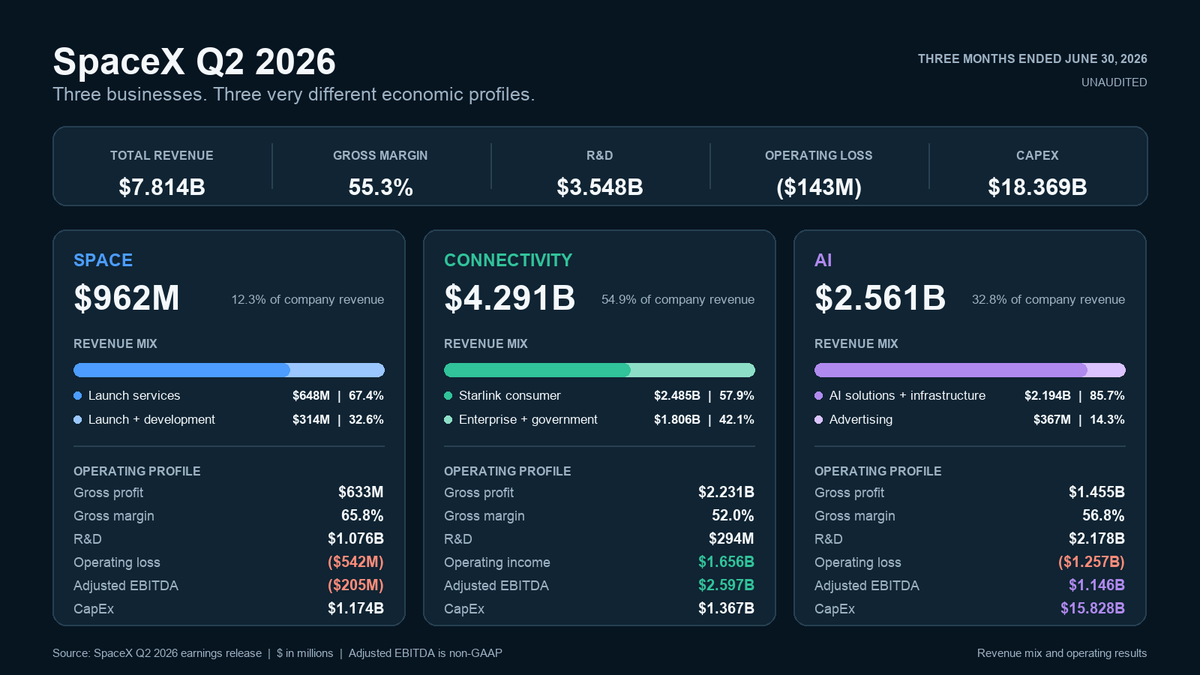Click the purple dot beside AI solutions + infrastructure
The width and height of the screenshot is (1200, 675).
tap(819, 396)
